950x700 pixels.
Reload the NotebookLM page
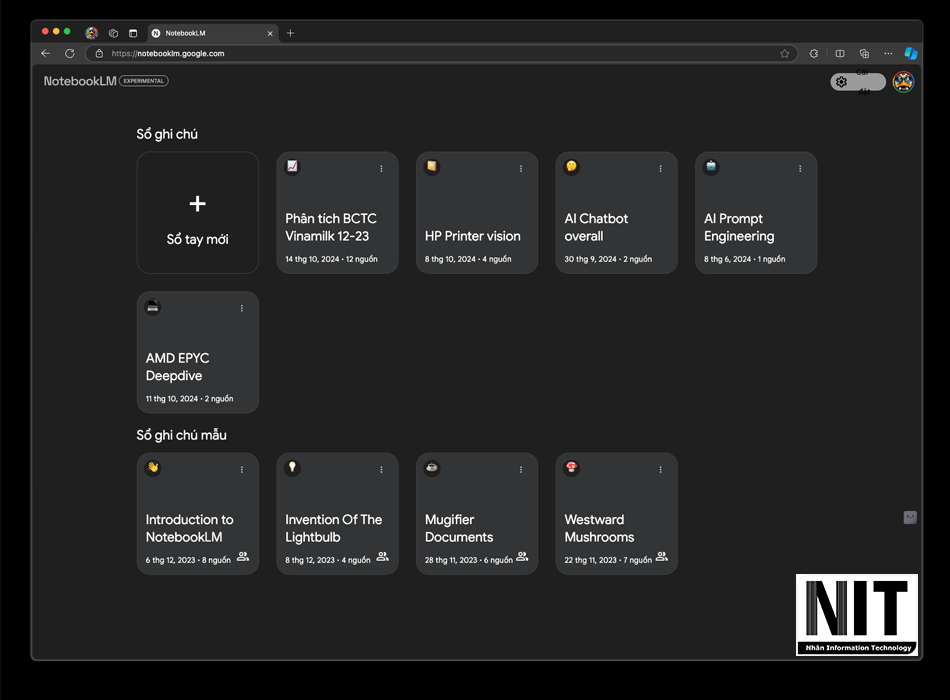(70, 53)
